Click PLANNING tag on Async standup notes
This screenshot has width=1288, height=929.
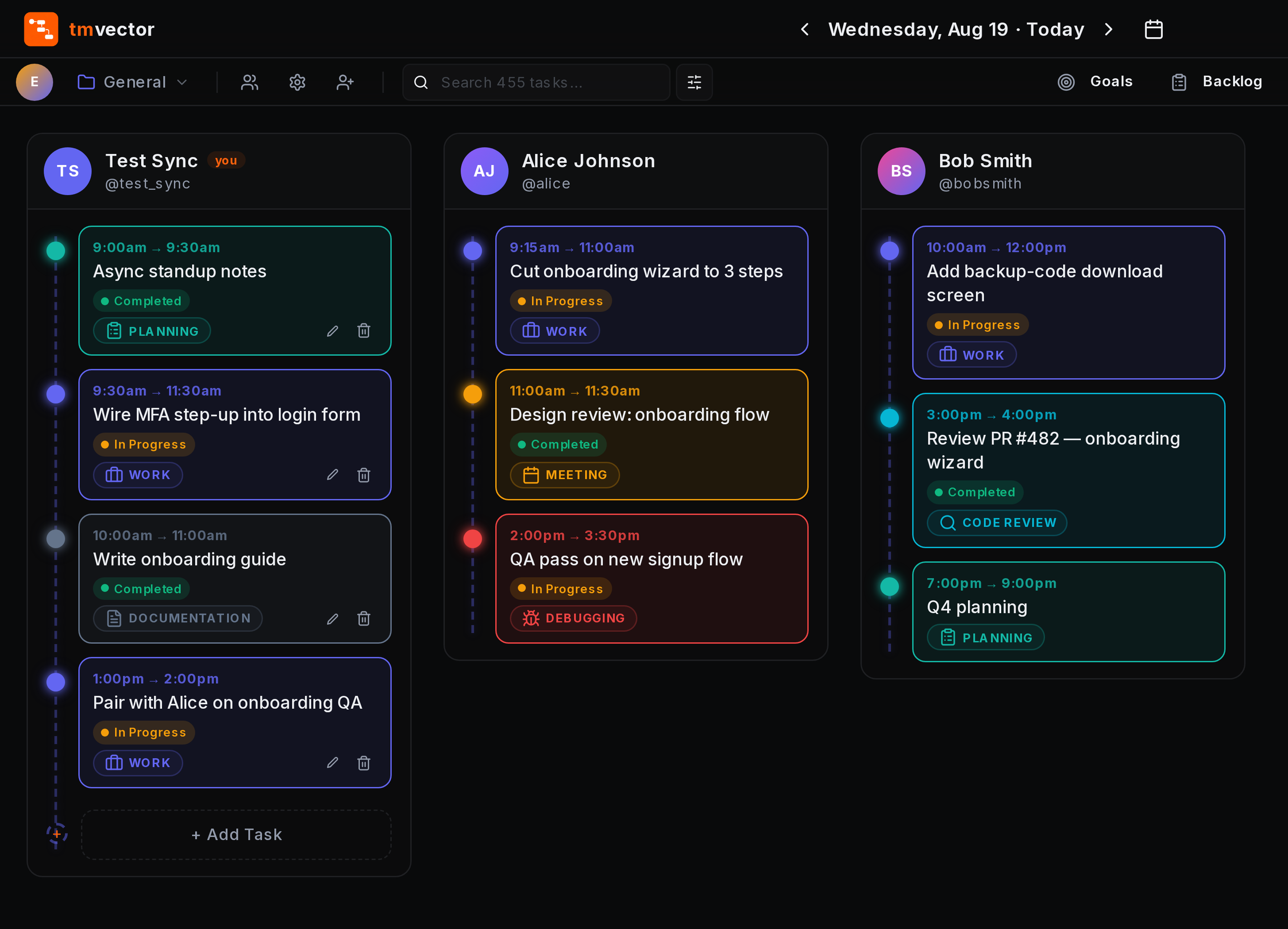152,330
